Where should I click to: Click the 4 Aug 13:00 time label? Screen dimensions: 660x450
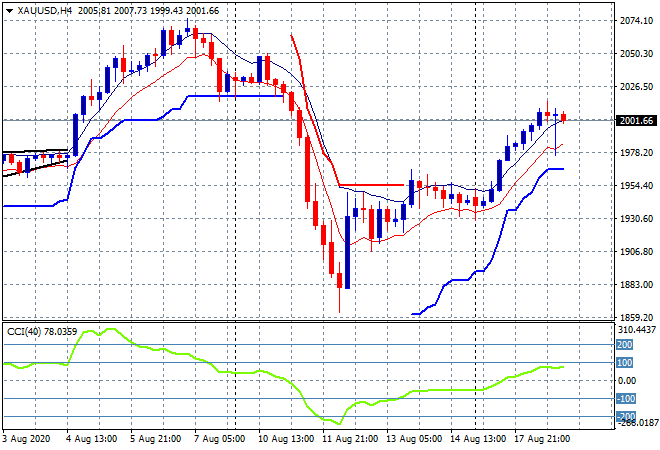tap(92, 439)
